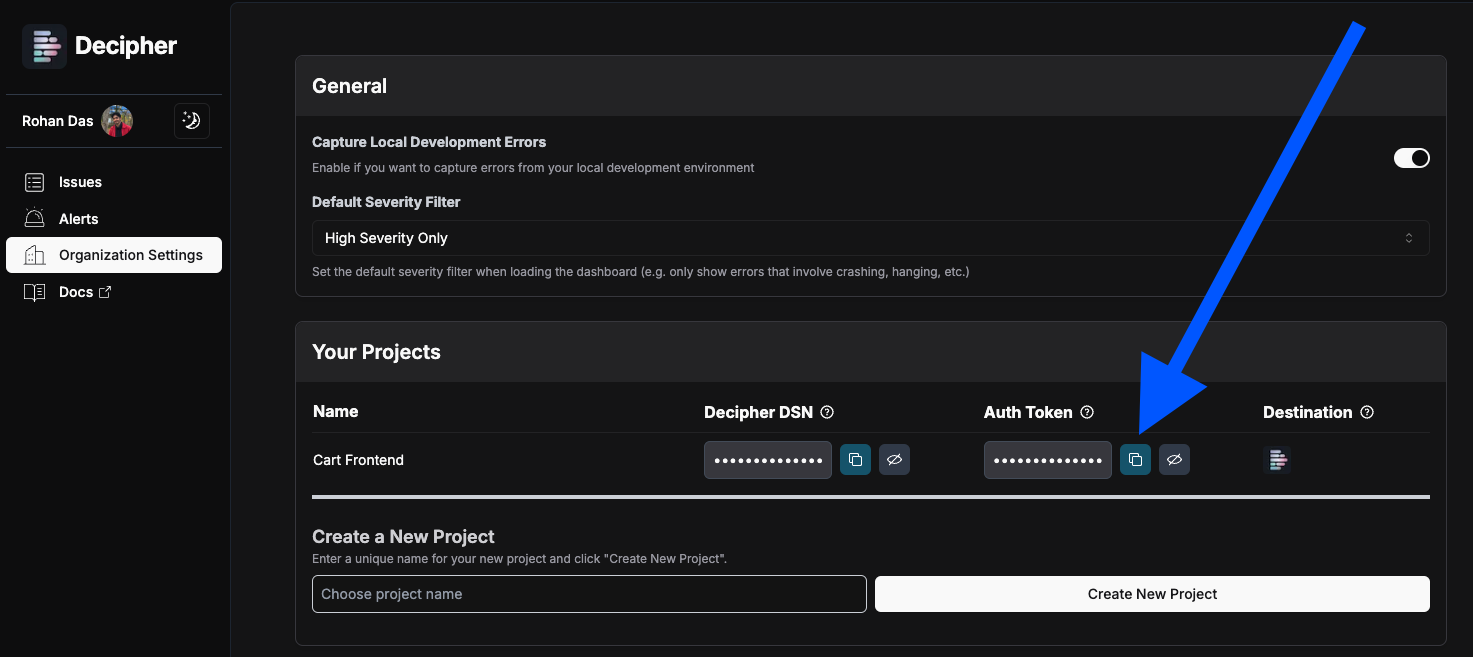Click Auth Token help icon
This screenshot has height=657, width=1473.
tap(1087, 413)
